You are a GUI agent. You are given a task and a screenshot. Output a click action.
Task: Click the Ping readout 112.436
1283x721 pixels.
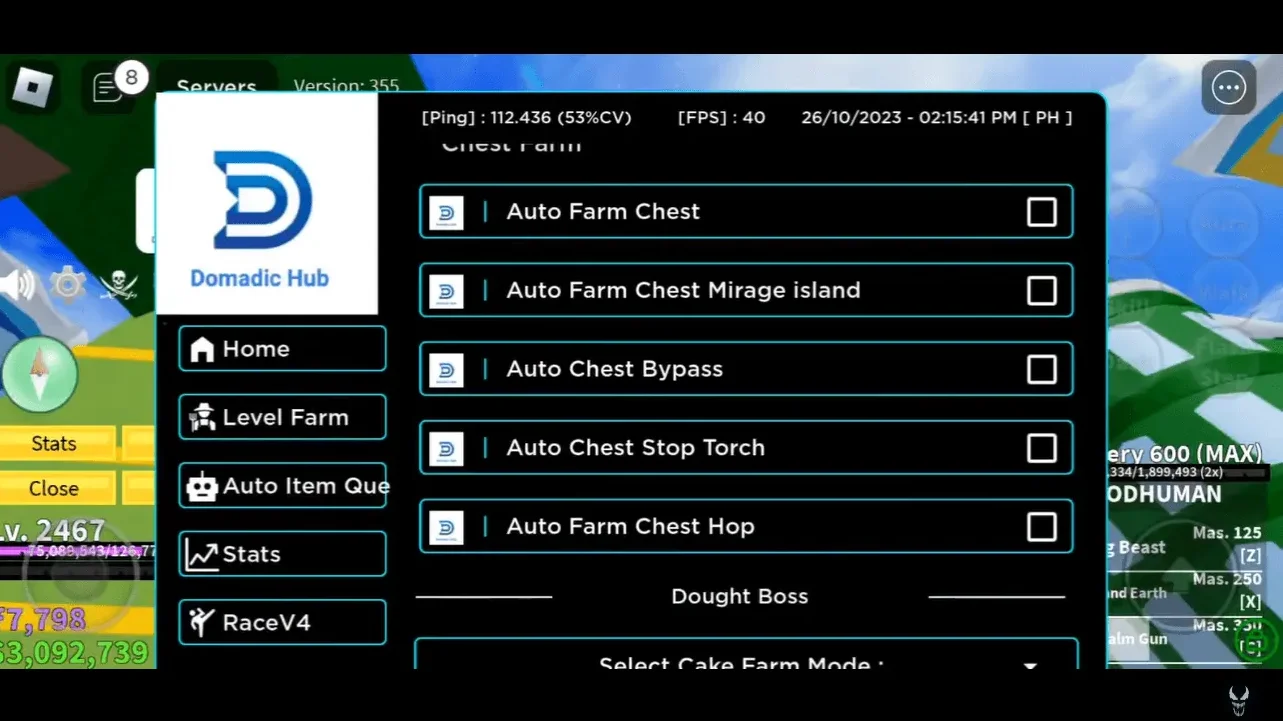click(526, 118)
